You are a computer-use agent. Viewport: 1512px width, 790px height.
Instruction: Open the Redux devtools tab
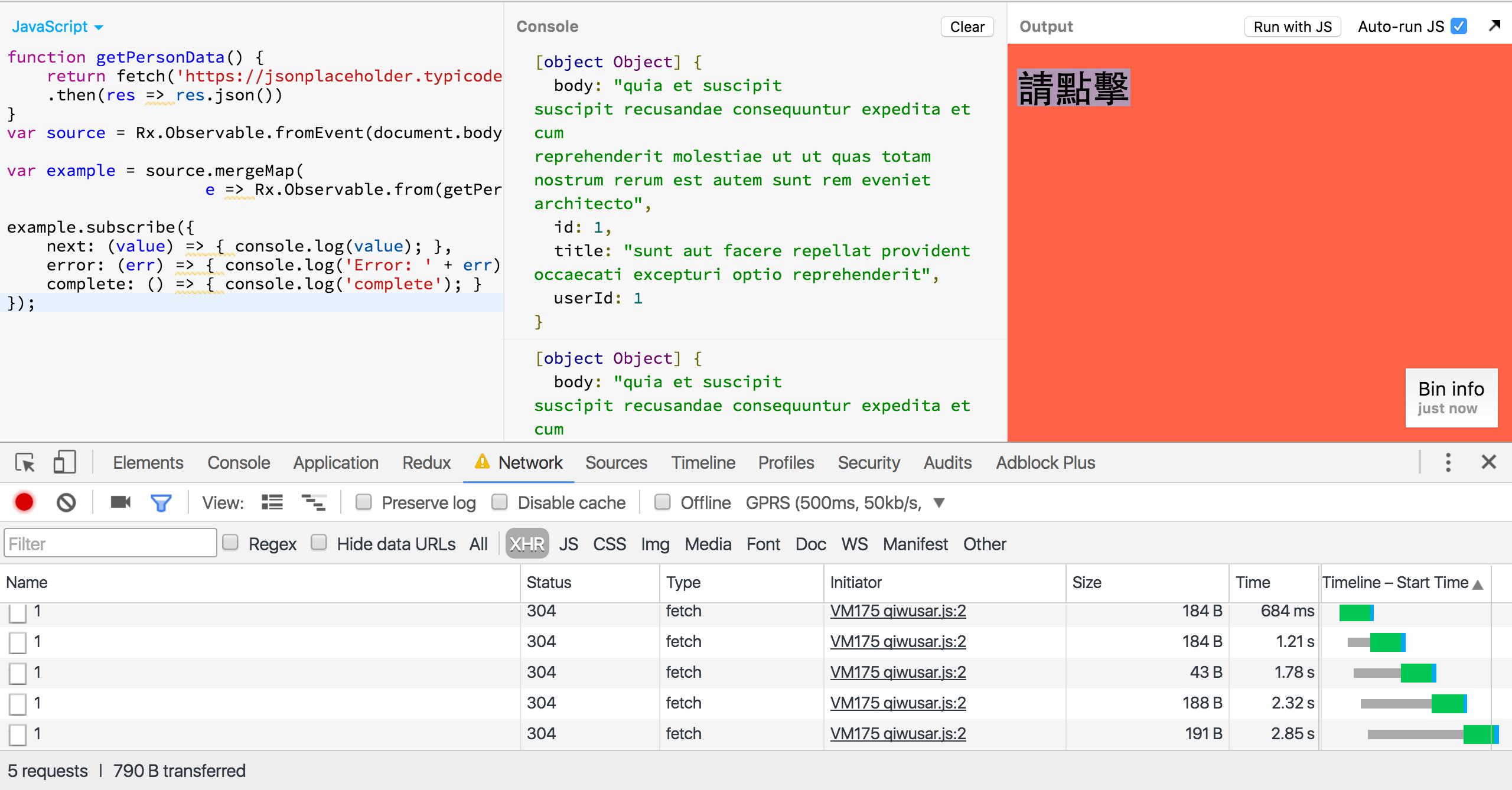pos(426,462)
